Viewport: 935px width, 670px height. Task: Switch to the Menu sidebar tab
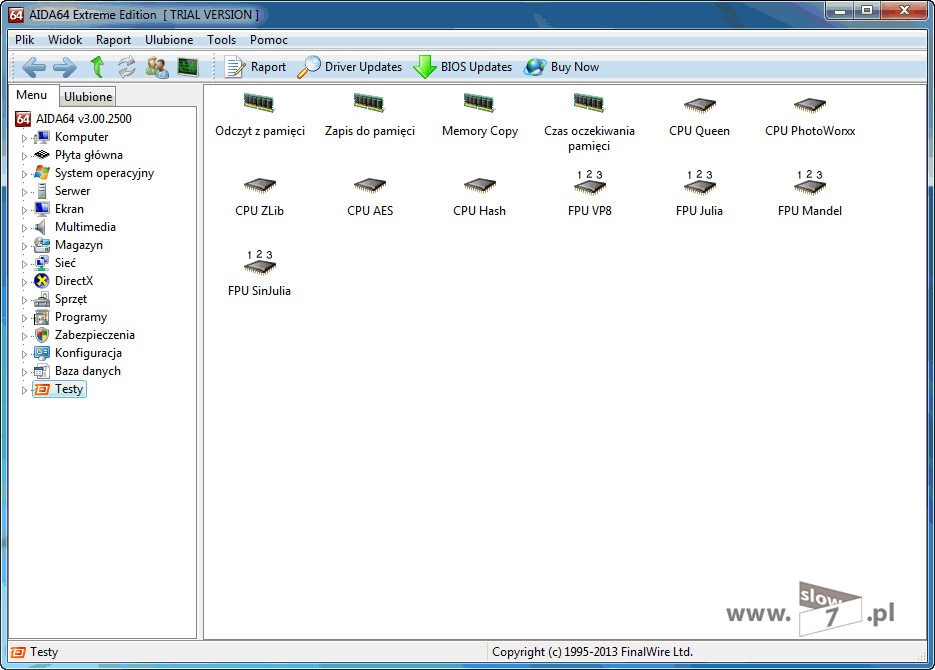(32, 95)
